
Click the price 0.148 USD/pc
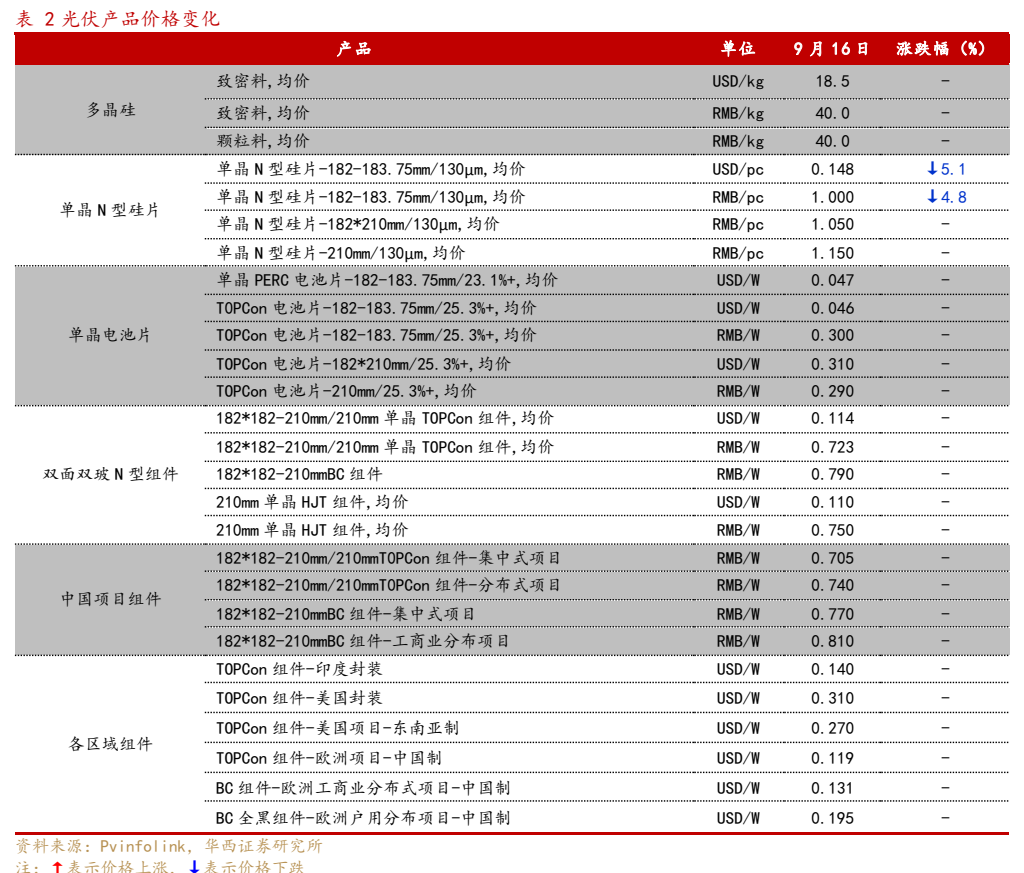click(x=833, y=169)
